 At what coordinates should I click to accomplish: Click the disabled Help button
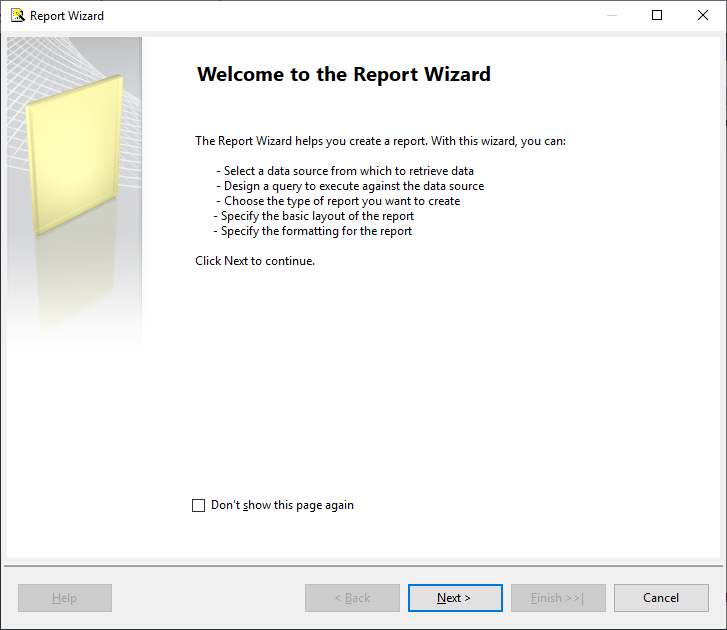[x=64, y=598]
